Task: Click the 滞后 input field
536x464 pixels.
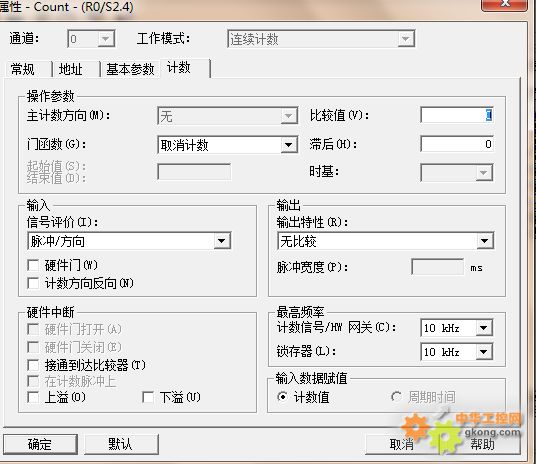Action: coord(457,144)
